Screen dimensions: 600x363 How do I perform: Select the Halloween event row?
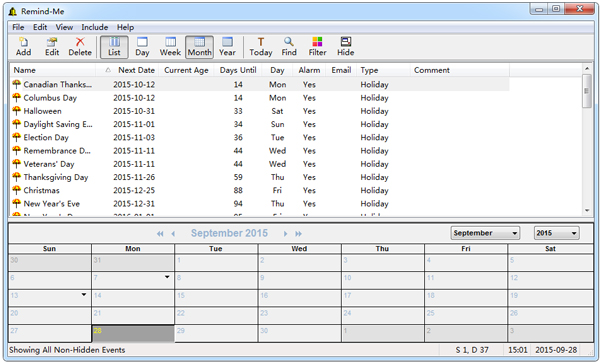pyautogui.click(x=260, y=111)
